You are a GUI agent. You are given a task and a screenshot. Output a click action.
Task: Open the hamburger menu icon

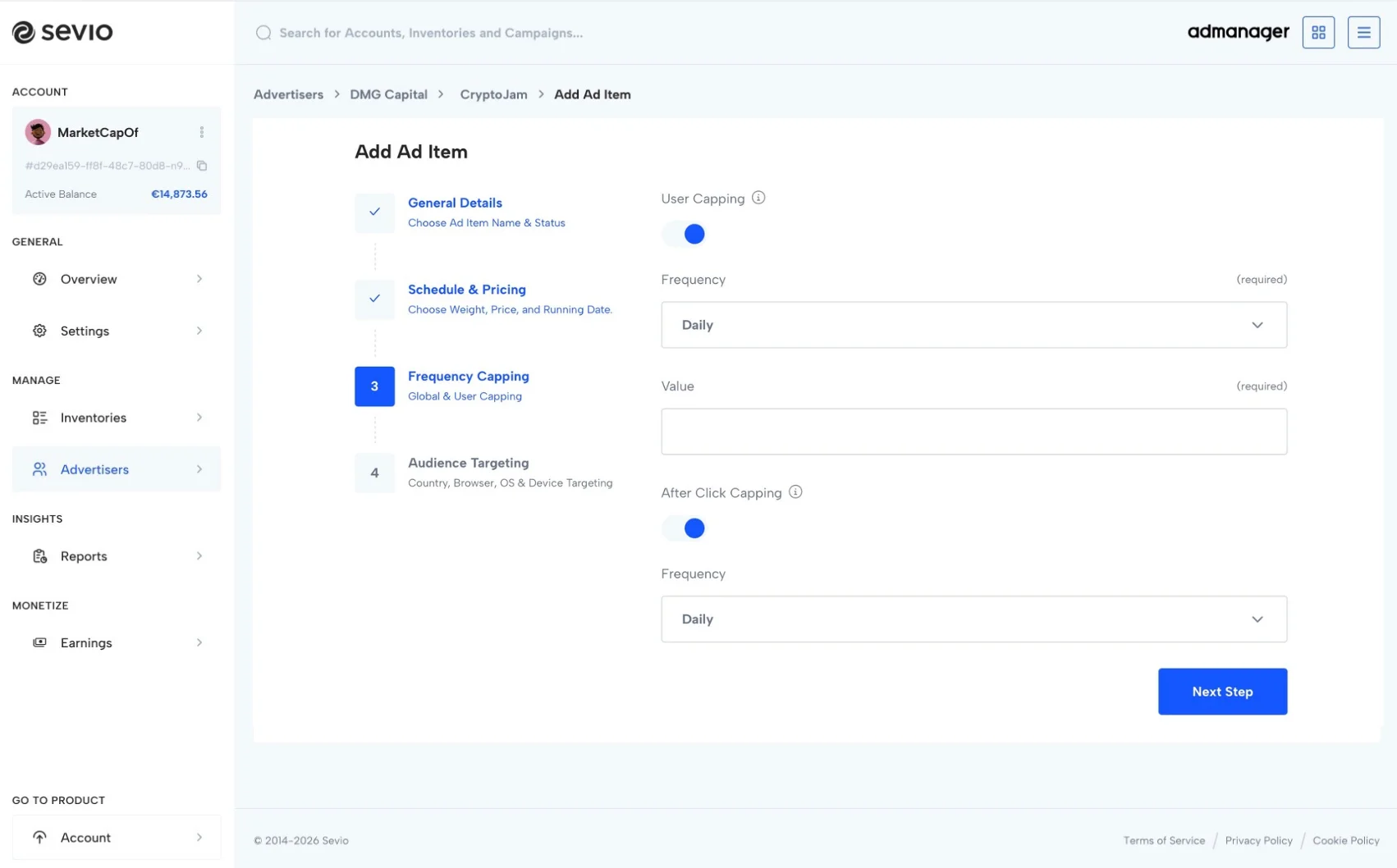1363,33
